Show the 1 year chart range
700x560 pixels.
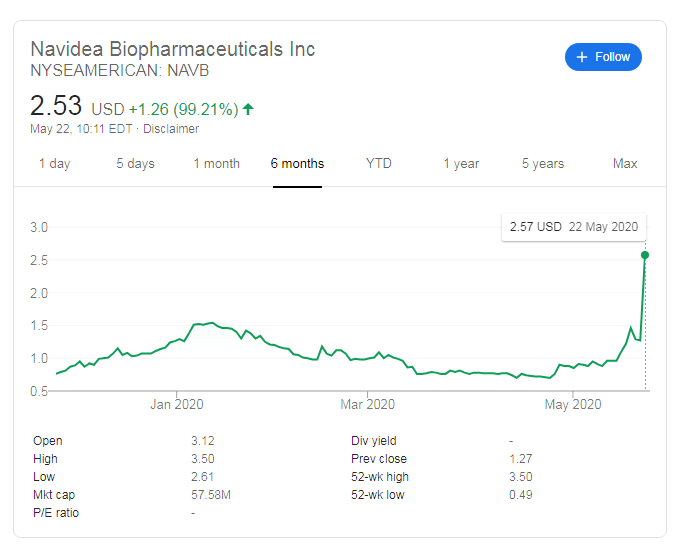coord(461,163)
